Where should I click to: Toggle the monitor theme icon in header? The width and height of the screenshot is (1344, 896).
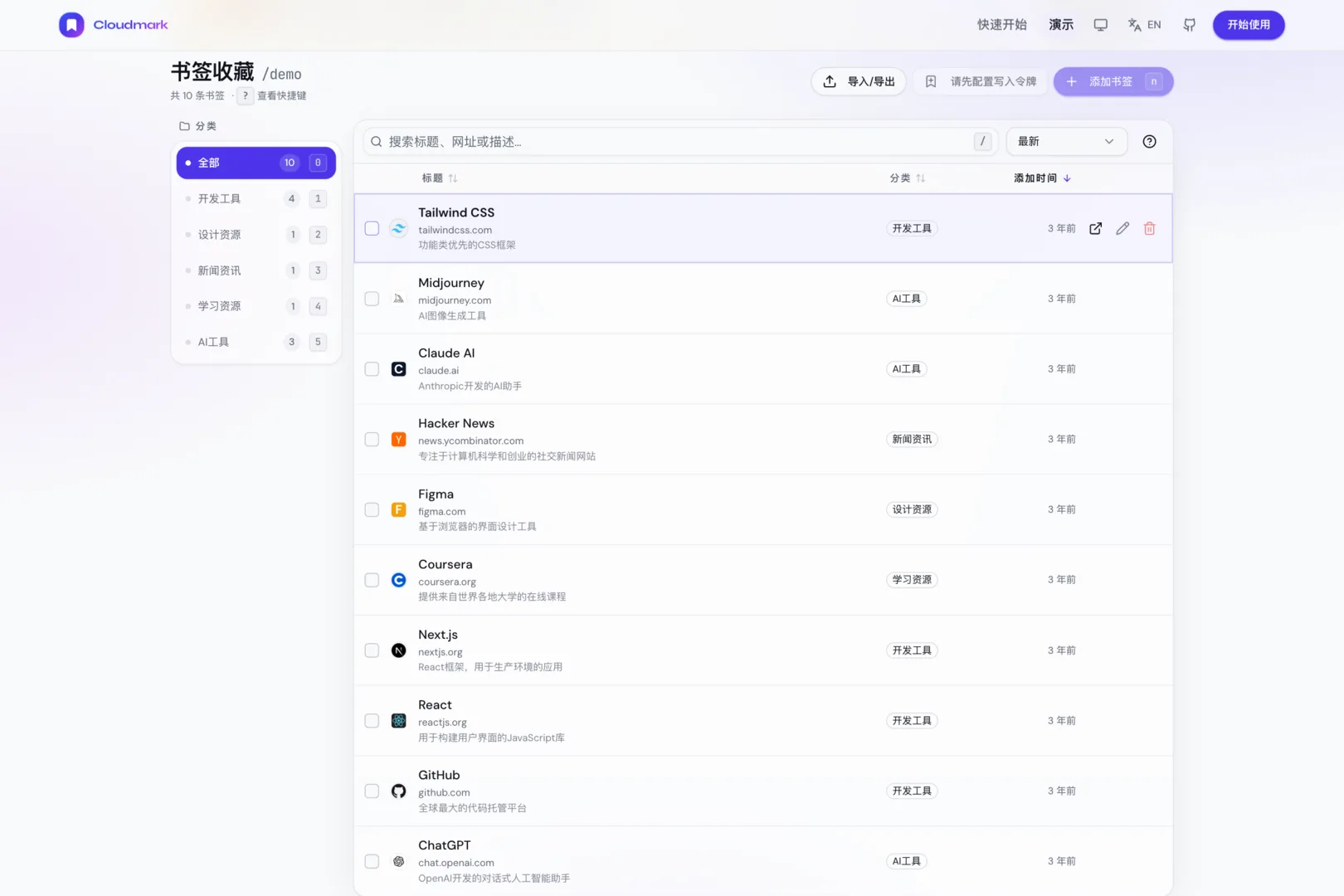pyautogui.click(x=1100, y=25)
